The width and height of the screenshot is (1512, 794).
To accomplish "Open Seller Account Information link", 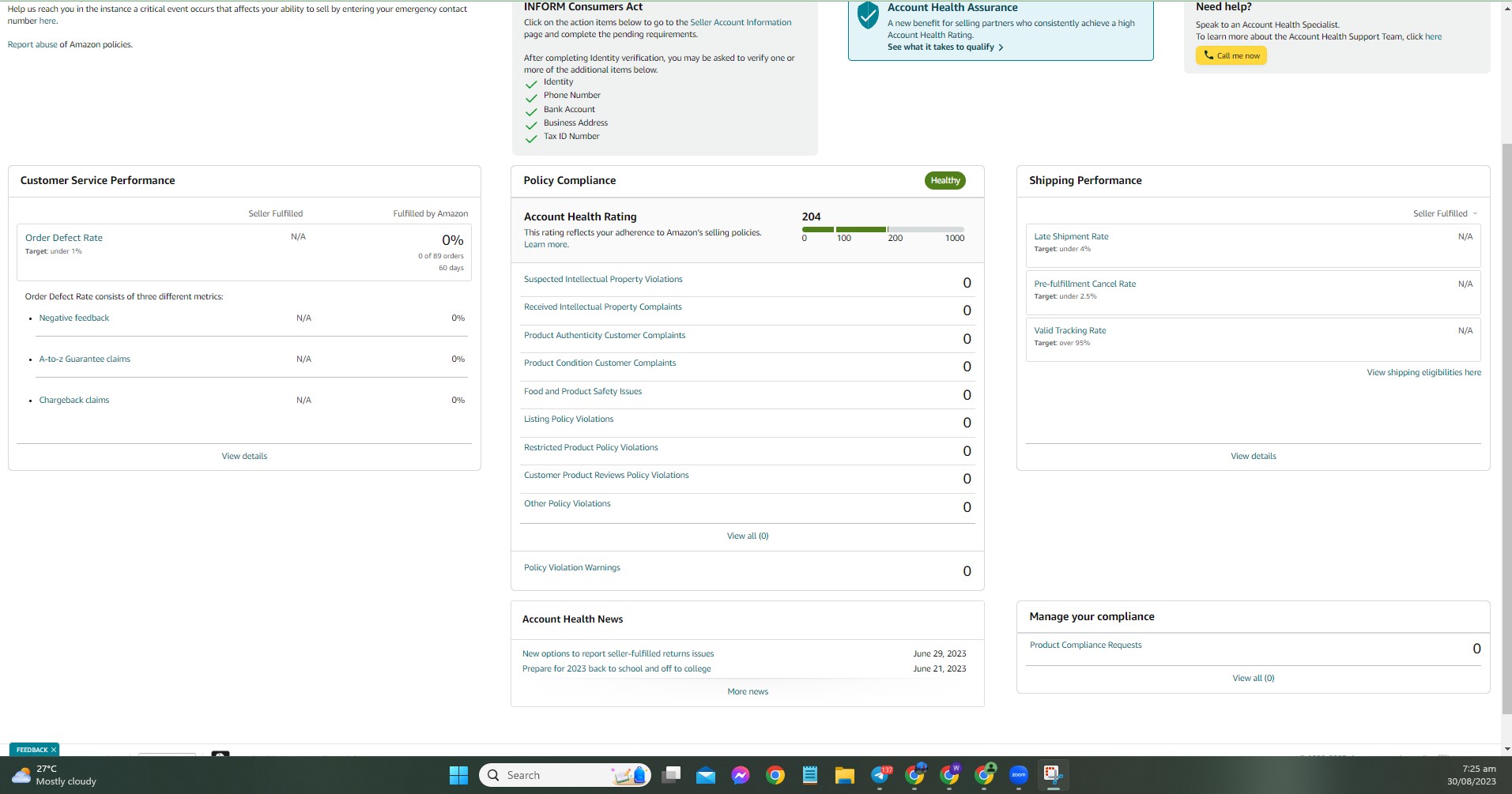I will (741, 22).
